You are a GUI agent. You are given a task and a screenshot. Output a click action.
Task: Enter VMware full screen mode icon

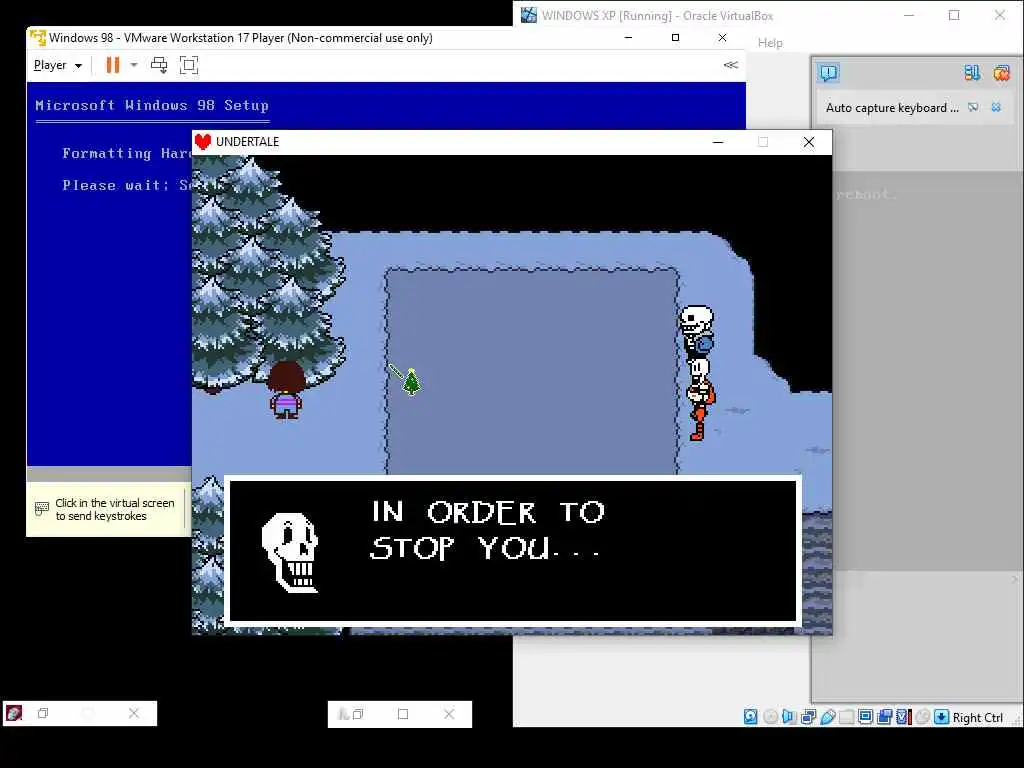[189, 65]
